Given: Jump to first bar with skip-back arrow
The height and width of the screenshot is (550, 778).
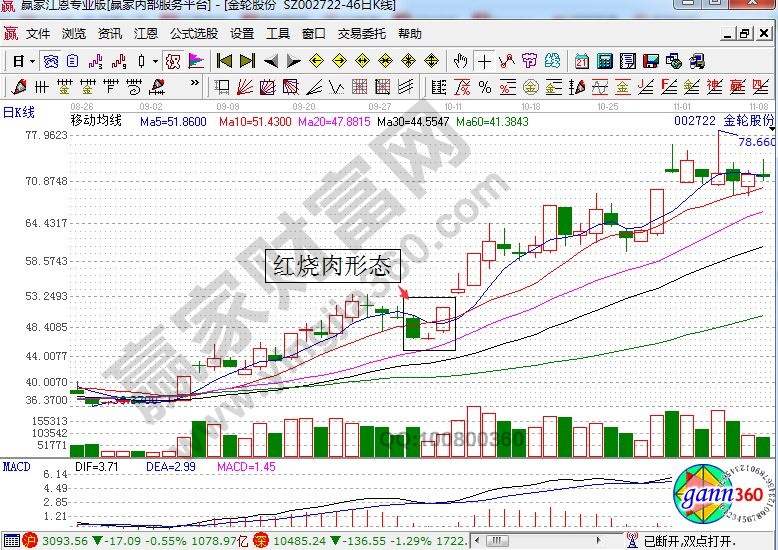Looking at the screenshot, I should click(224, 61).
